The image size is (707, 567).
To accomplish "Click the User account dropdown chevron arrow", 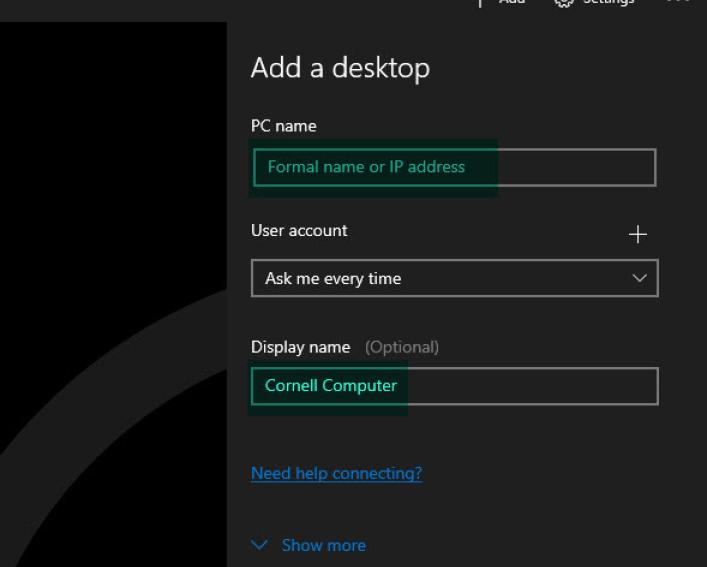I will pos(639,278).
